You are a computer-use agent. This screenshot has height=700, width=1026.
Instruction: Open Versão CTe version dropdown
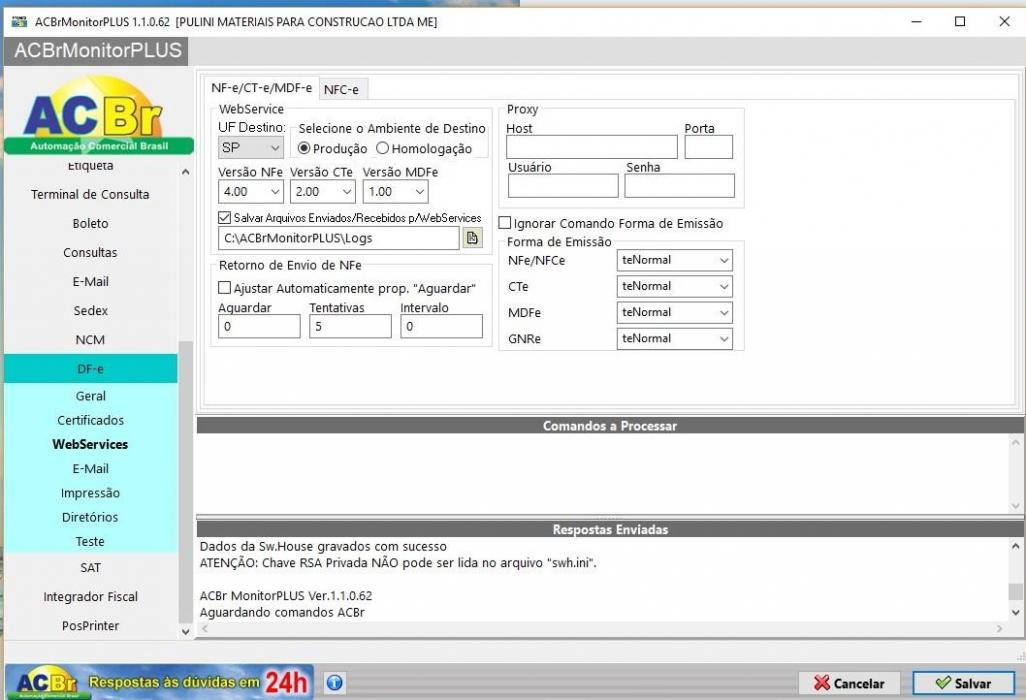(323, 192)
